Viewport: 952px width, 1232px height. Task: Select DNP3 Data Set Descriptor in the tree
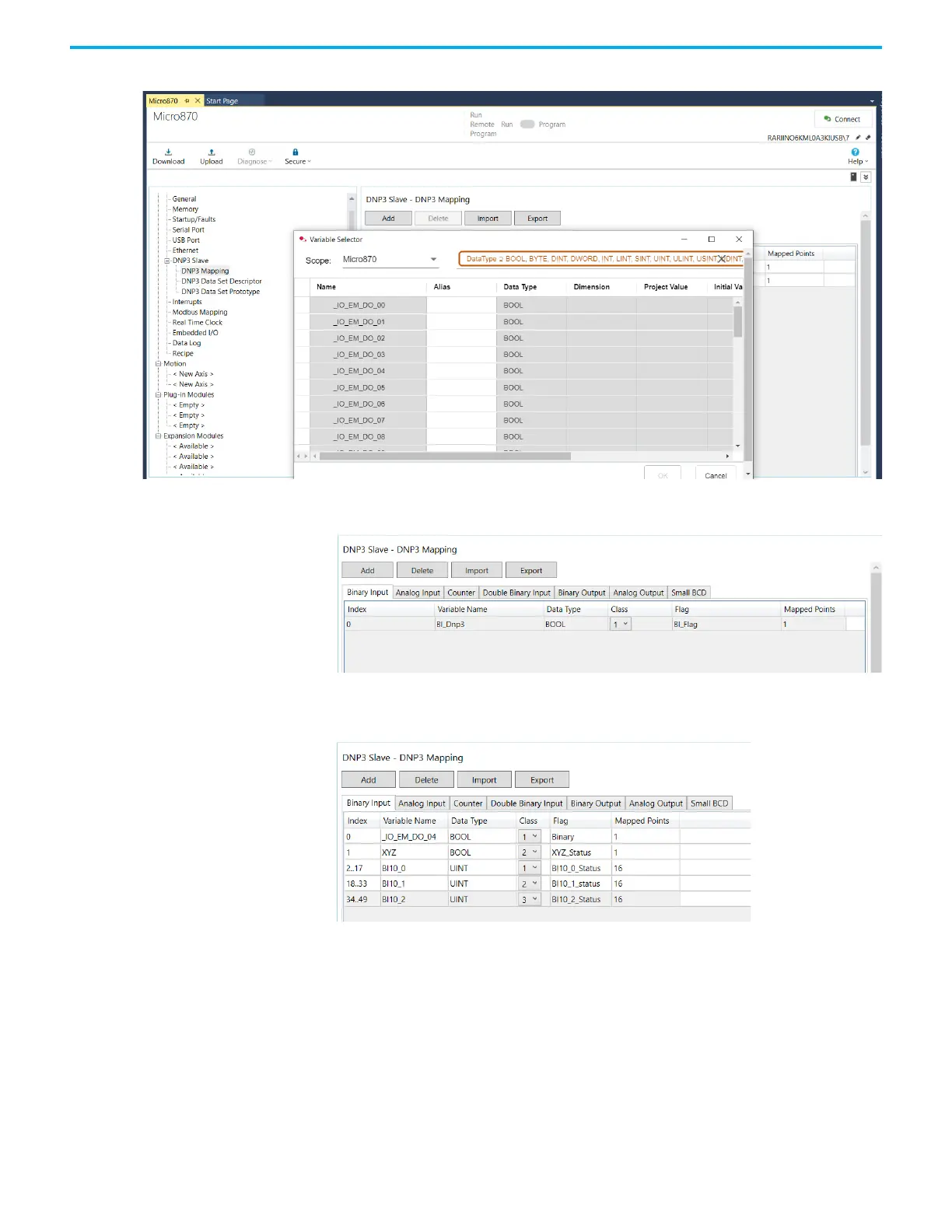222,282
